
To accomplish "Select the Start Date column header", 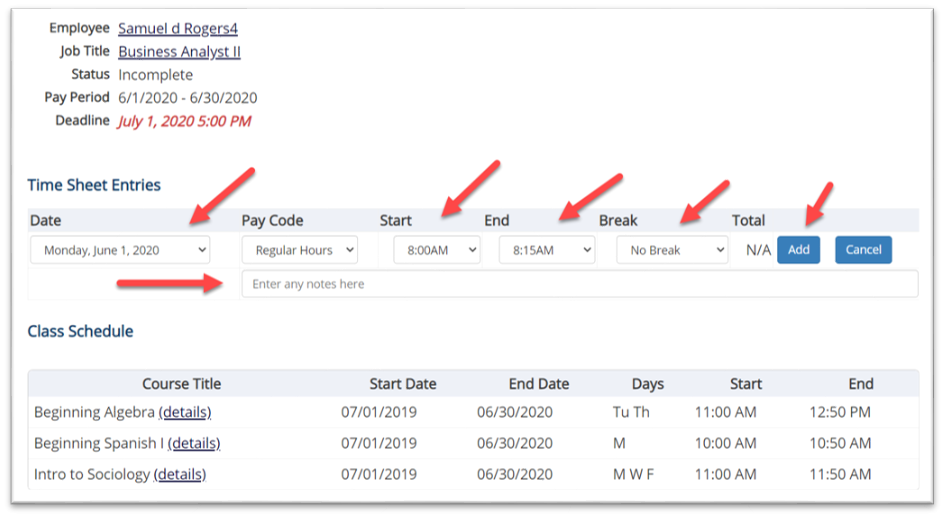I will [402, 384].
